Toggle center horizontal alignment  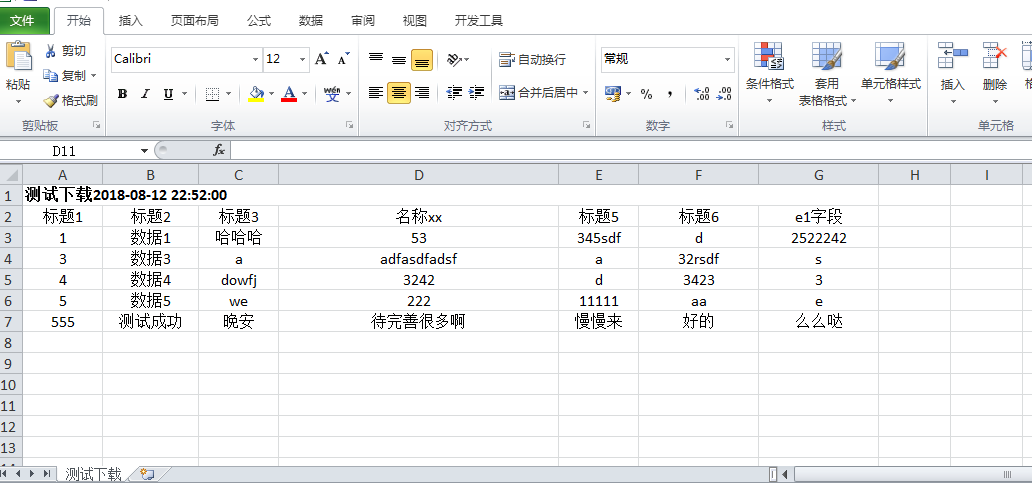pyautogui.click(x=399, y=93)
